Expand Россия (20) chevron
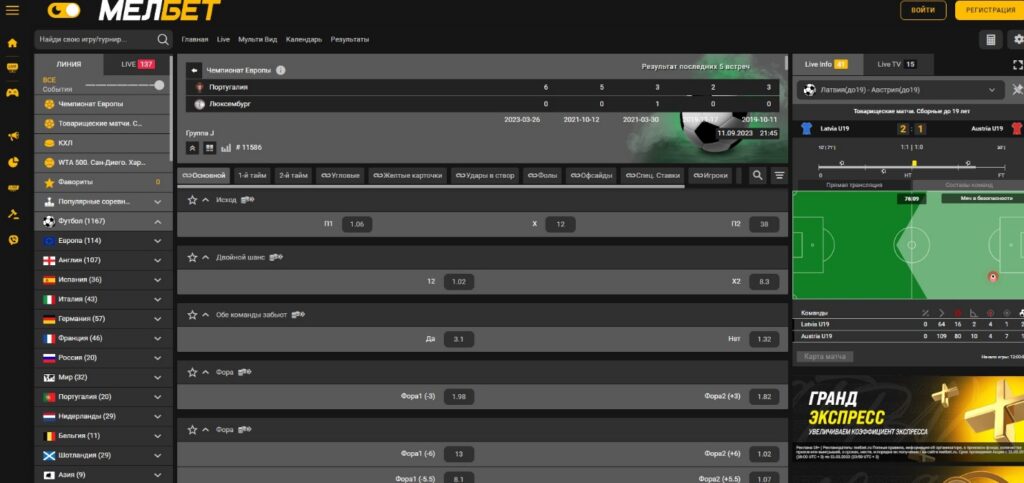This screenshot has height=483, width=1024. 157,358
